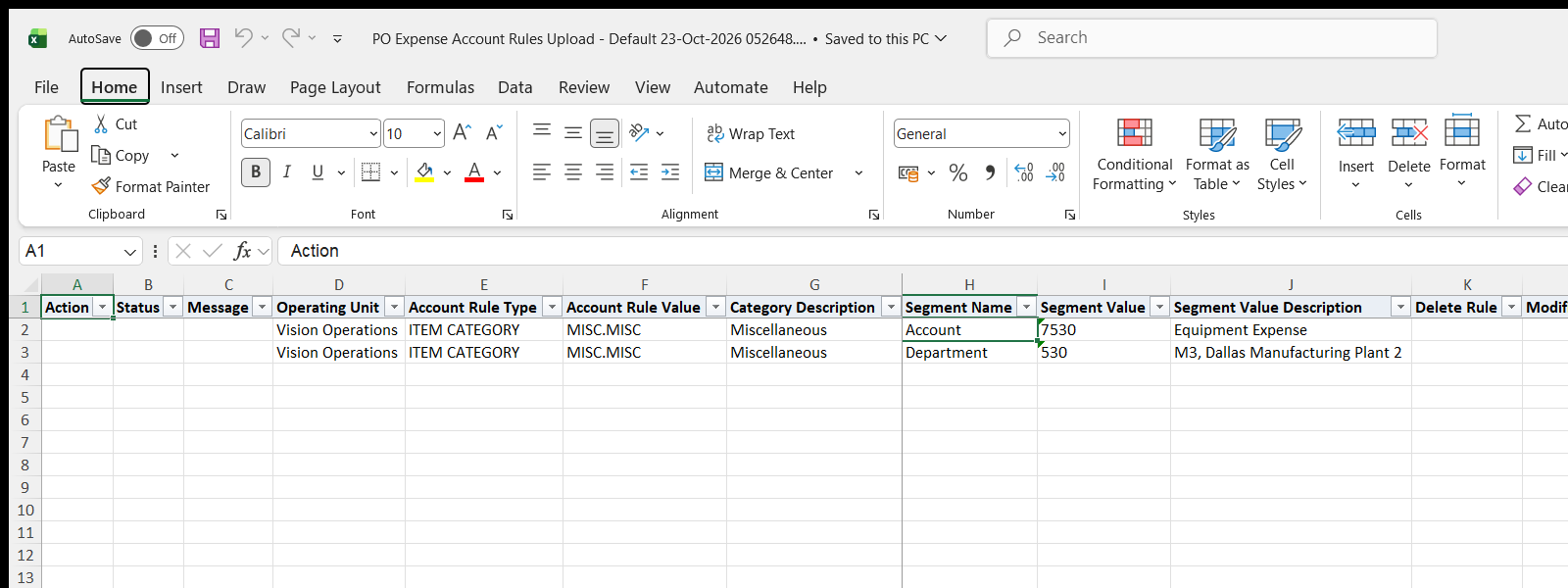This screenshot has width=1568, height=588.
Task: Click the Orientation text angle icon
Action: [x=640, y=132]
